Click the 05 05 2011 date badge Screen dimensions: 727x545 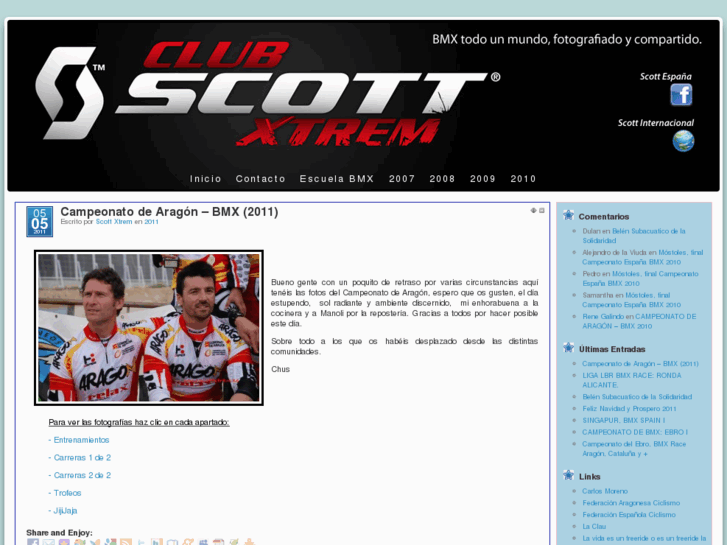coord(39,222)
